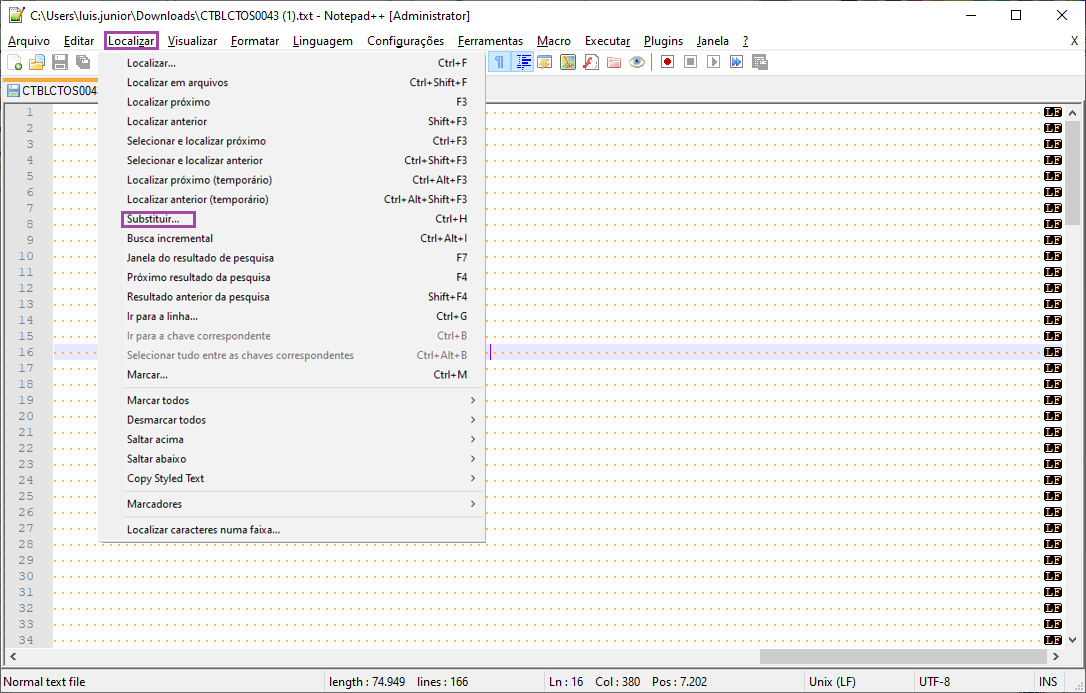This screenshot has width=1086, height=693.
Task: Click Save recorded macro icon
Action: click(x=760, y=62)
